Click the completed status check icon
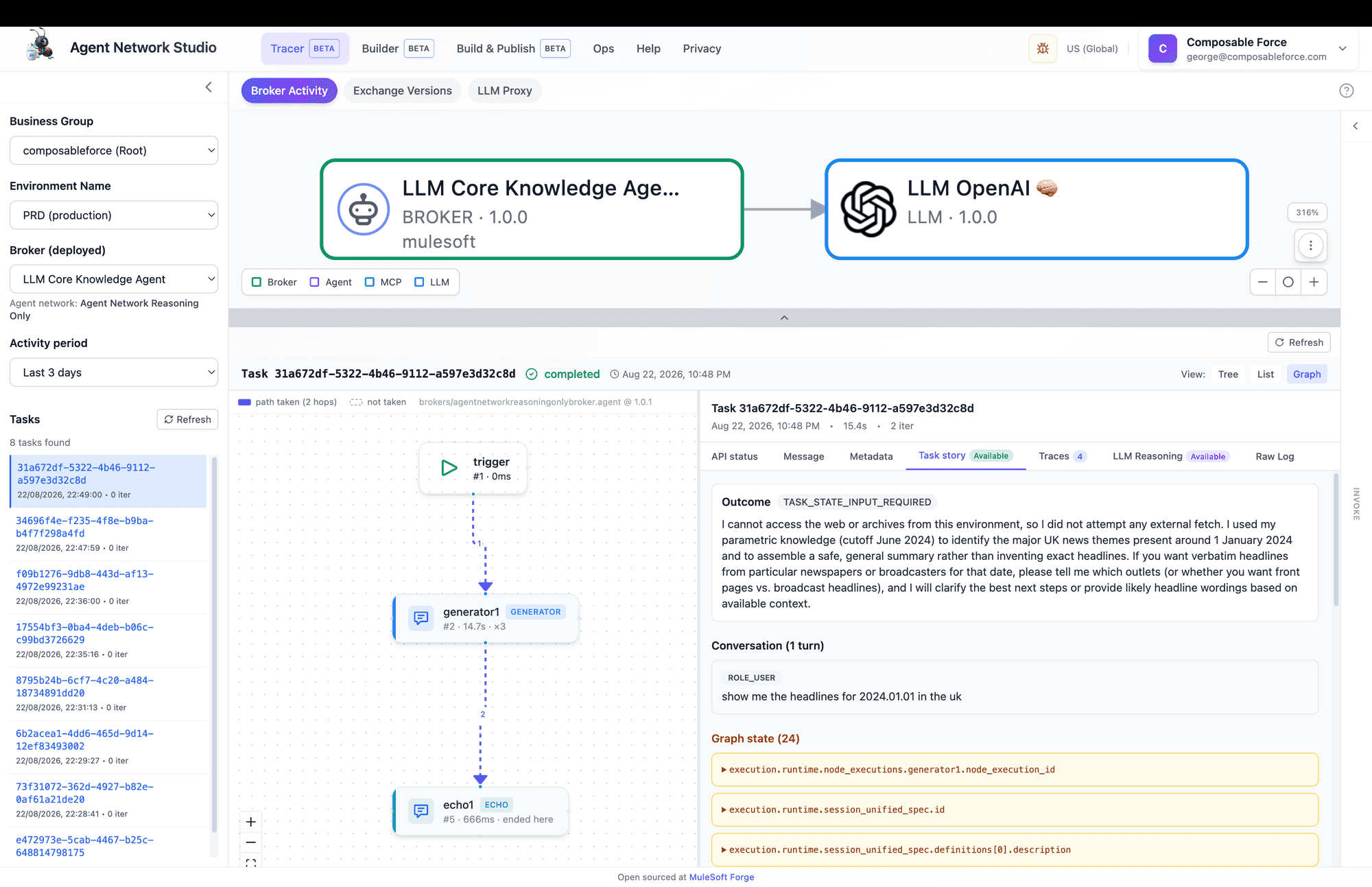The height and width of the screenshot is (887, 1372). pos(532,375)
